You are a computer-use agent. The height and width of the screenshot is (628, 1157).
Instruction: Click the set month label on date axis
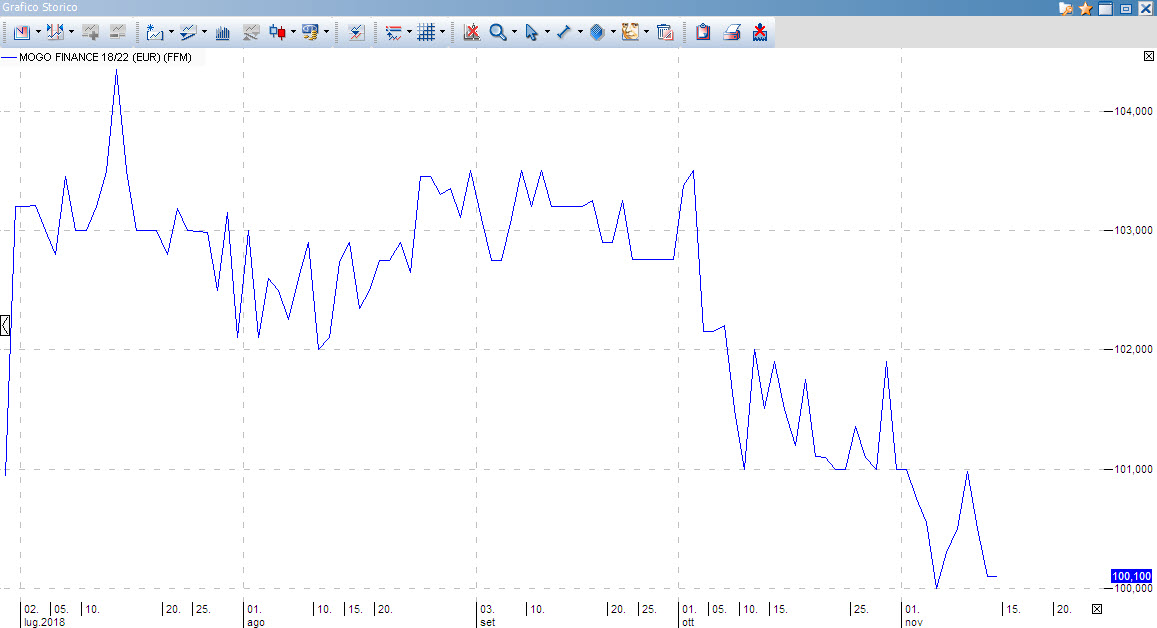488,622
